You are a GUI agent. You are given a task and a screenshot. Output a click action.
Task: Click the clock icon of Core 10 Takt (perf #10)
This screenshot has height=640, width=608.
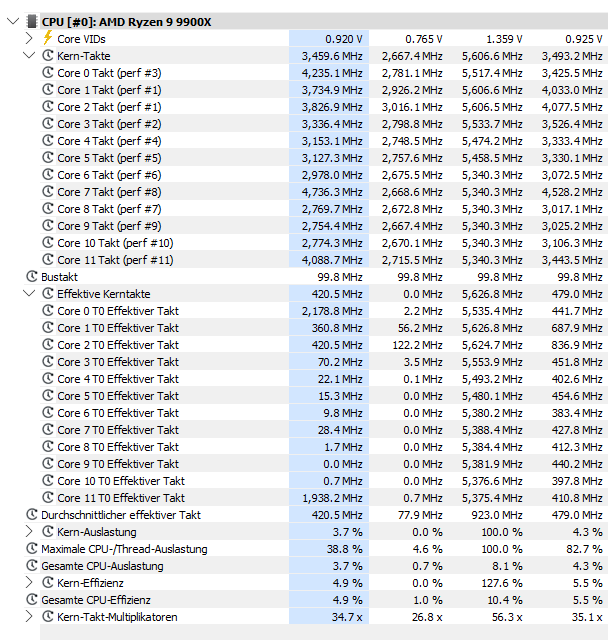48,242
